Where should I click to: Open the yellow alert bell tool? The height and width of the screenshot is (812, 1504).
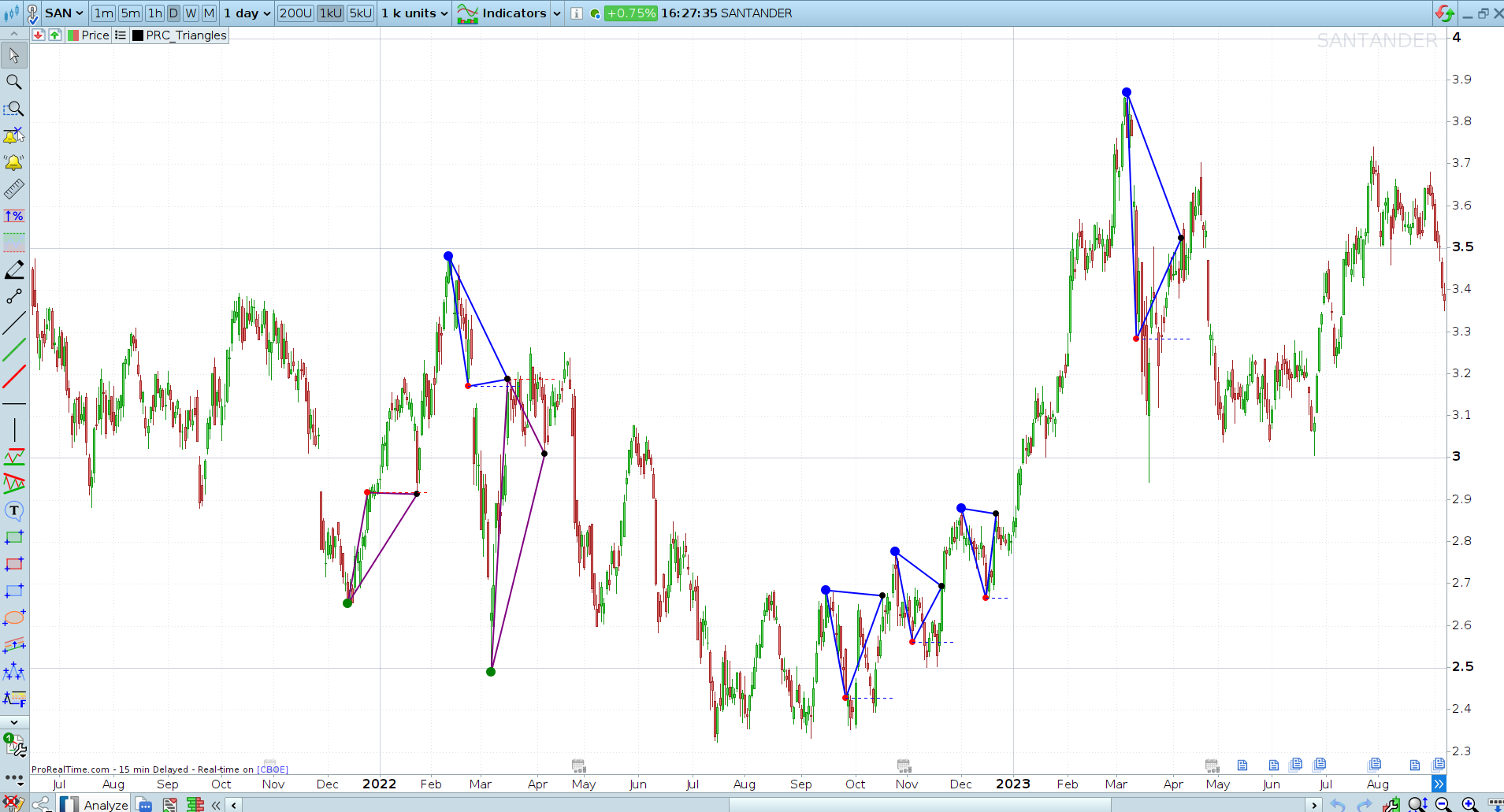coord(14,162)
